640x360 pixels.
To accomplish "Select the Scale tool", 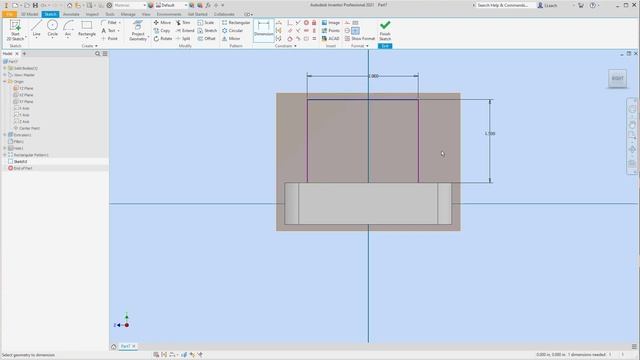I will point(206,22).
